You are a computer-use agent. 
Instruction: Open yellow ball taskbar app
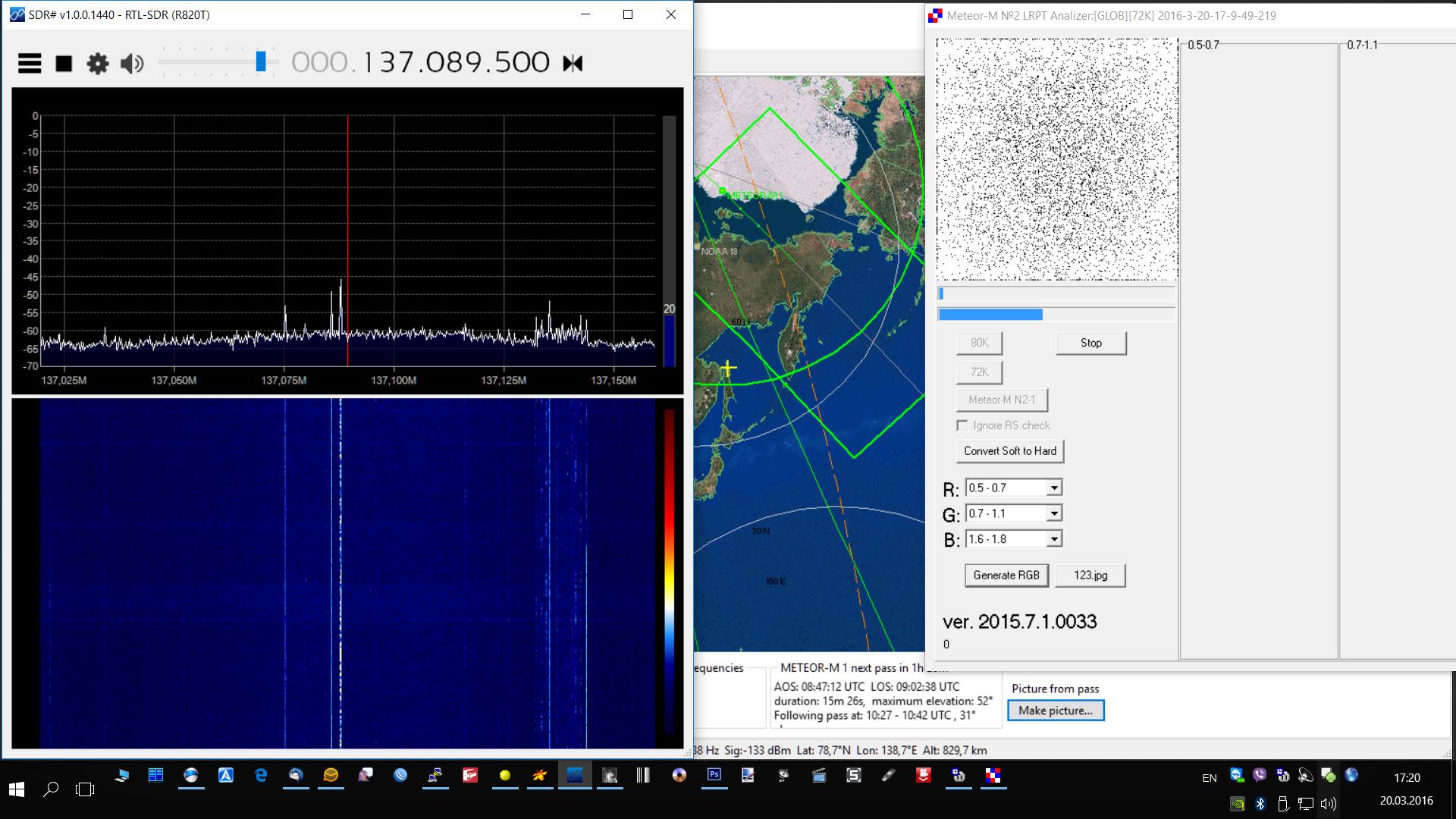(x=504, y=775)
